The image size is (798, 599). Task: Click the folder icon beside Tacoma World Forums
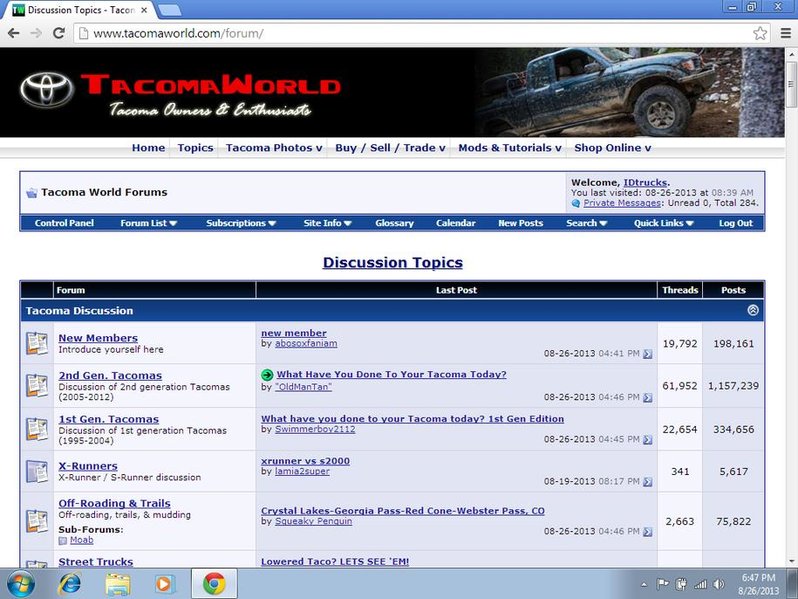click(32, 193)
